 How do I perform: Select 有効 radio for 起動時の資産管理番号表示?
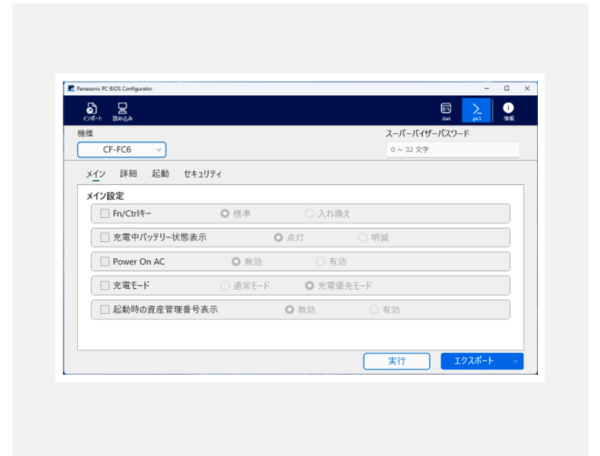click(x=374, y=309)
